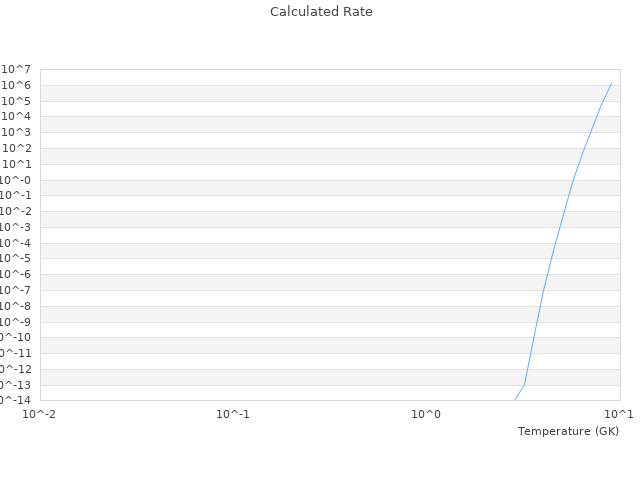
Task: Click the 10^4 y-axis tick label
Action: (x=16, y=117)
